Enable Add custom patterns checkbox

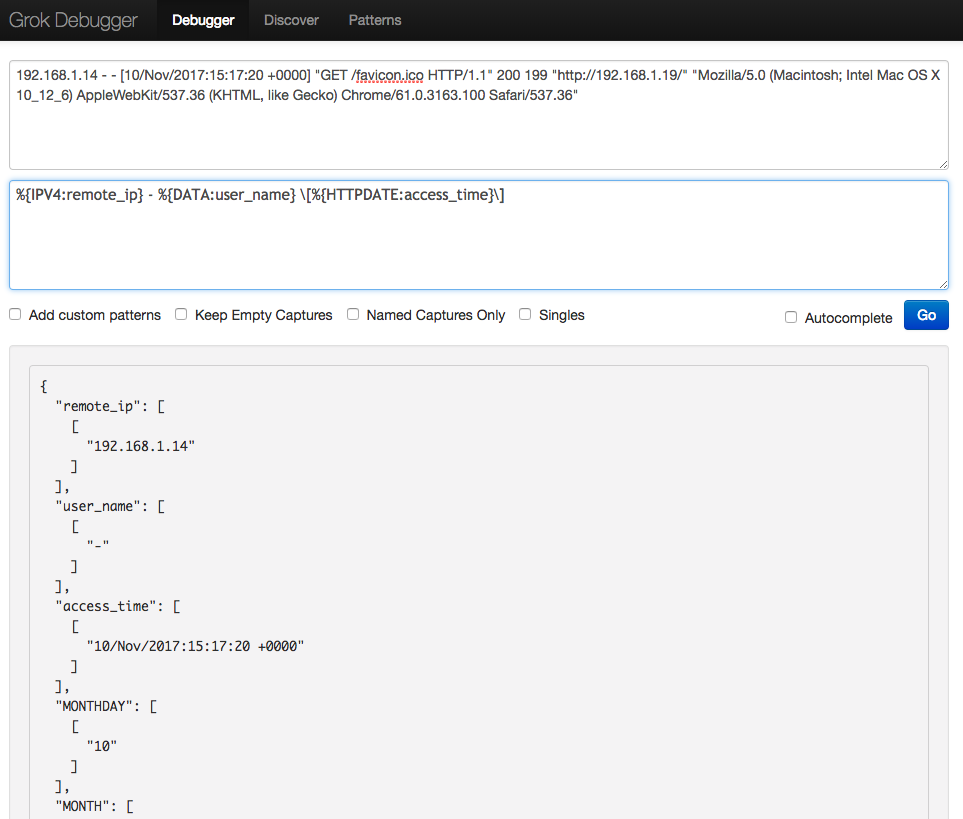pyautogui.click(x=15, y=314)
